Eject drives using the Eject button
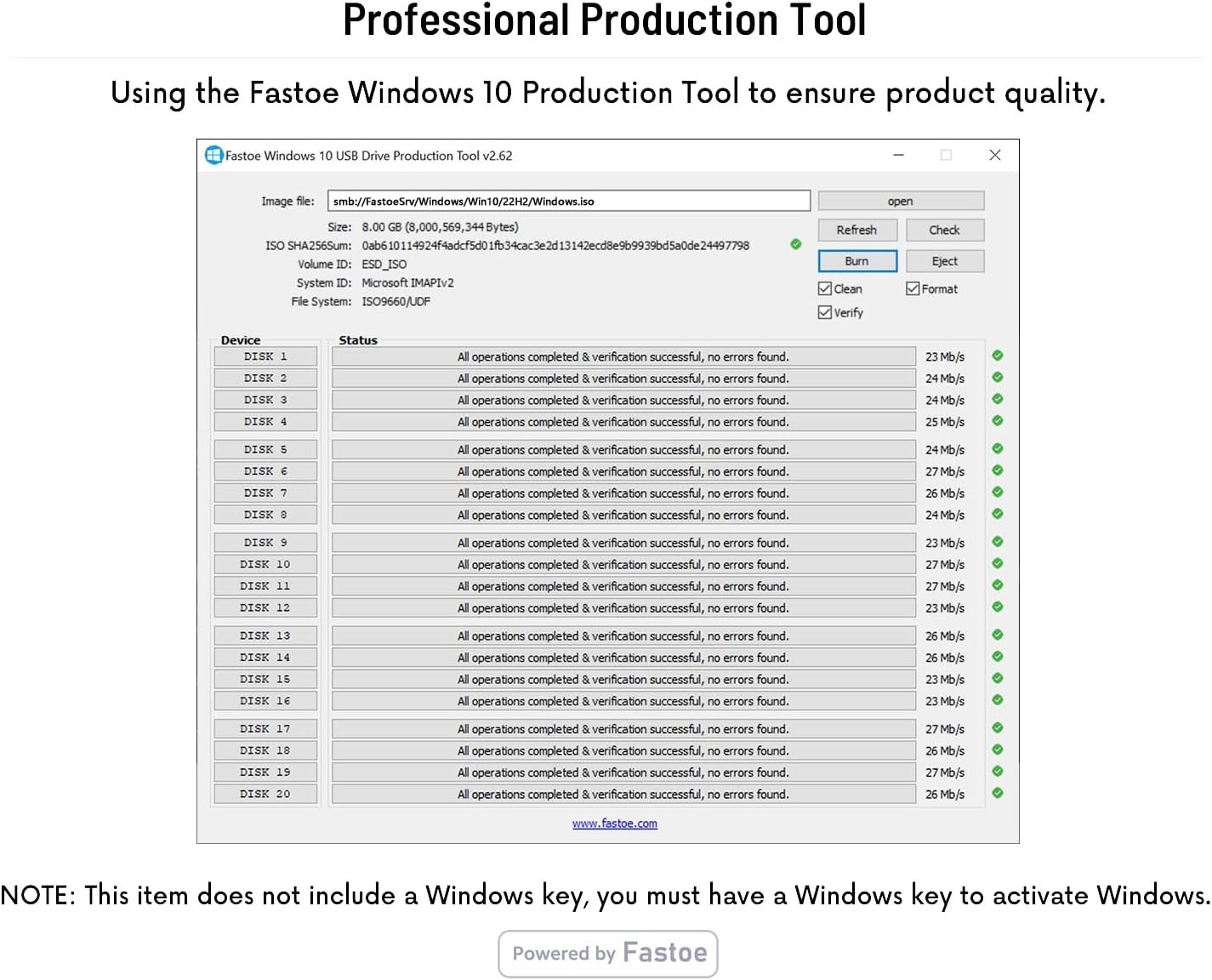This screenshot has height=980, width=1212. coord(945,261)
